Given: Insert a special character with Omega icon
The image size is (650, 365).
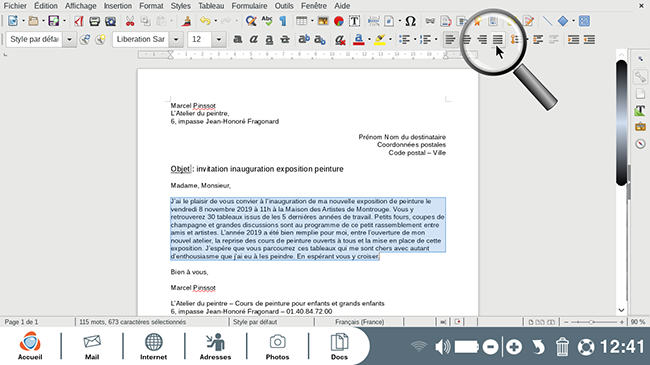Looking at the screenshot, I should click(x=410, y=21).
